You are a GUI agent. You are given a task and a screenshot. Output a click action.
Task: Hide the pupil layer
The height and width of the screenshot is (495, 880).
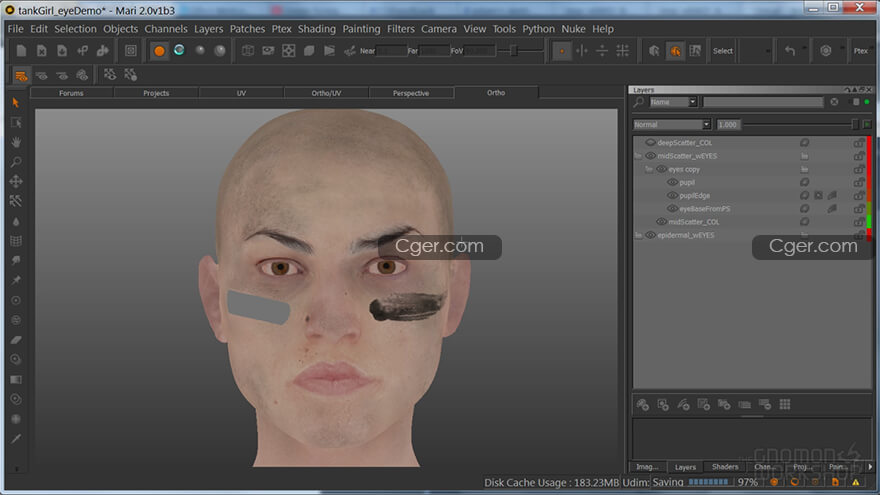click(x=672, y=182)
